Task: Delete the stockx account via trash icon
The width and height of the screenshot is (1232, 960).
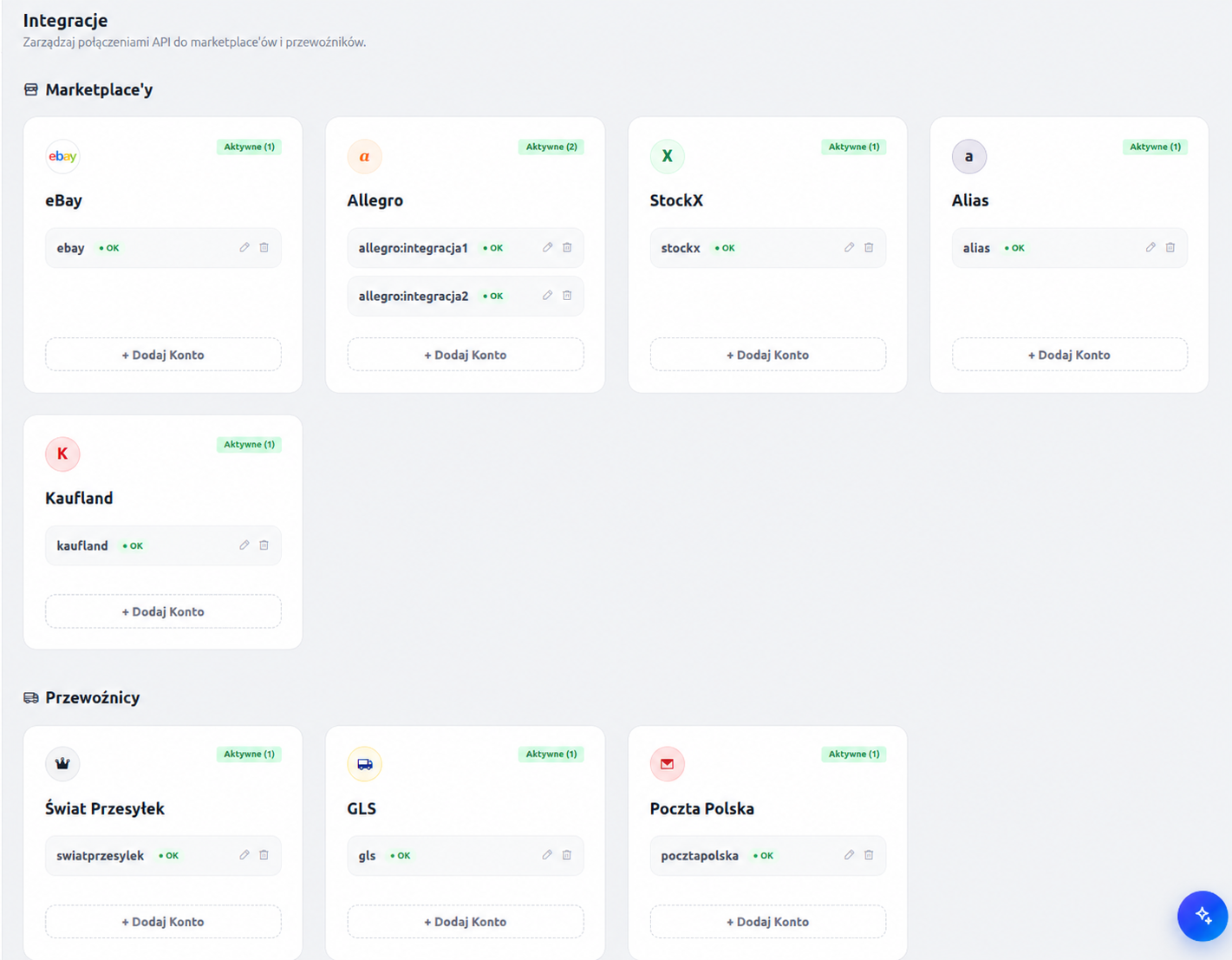Action: (869, 247)
